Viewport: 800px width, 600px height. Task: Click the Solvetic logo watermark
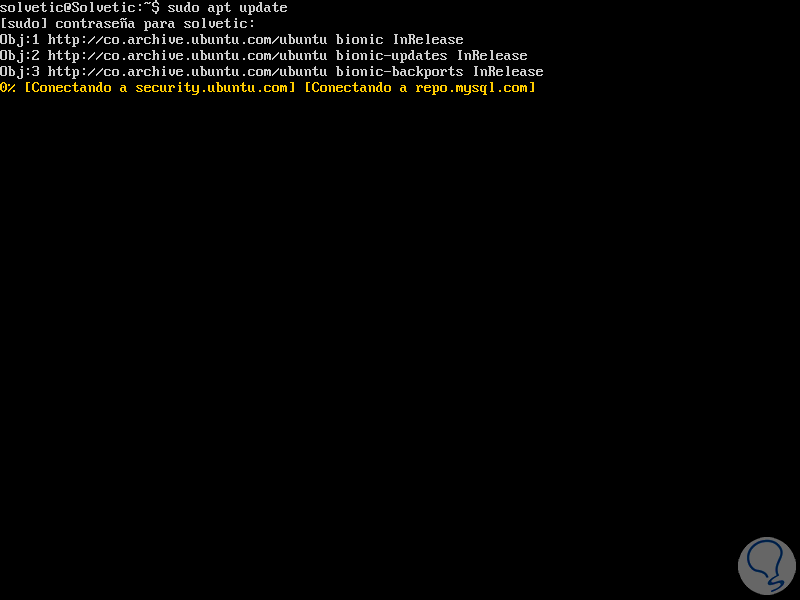click(766, 565)
